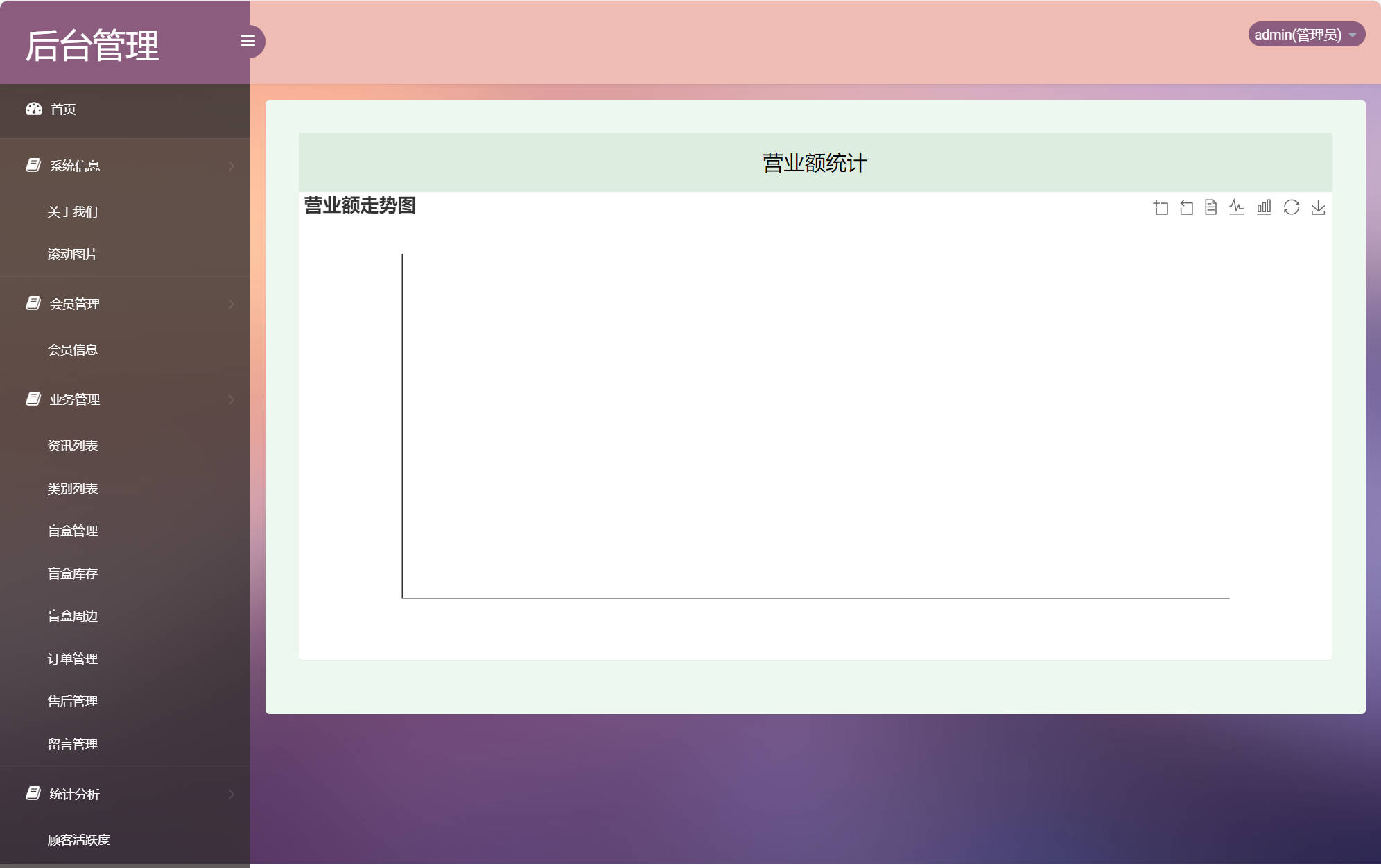The image size is (1381, 868).
Task: Switch the chart to bar view
Action: pyautogui.click(x=1265, y=207)
